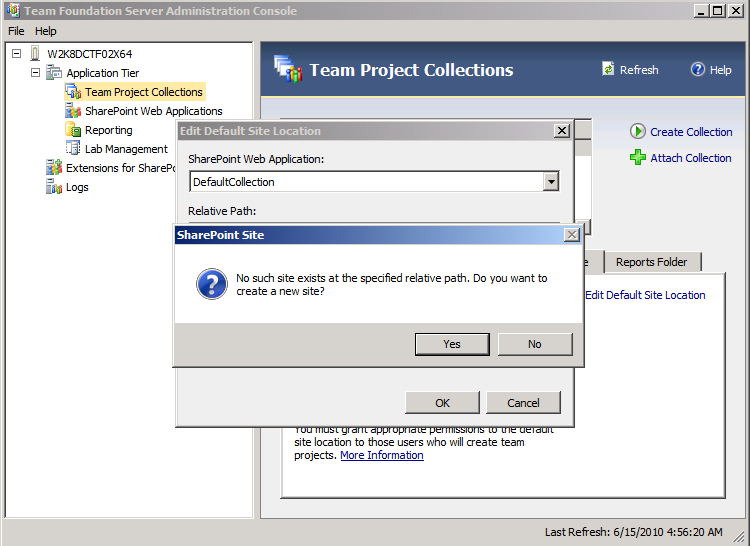This screenshot has height=546, width=750.
Task: Click the Last Refresh status text
Action: tap(633, 532)
